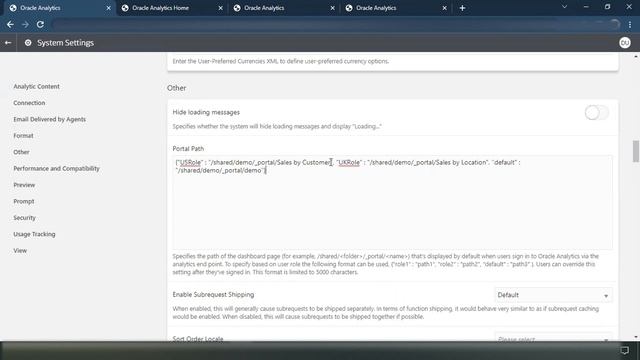This screenshot has height=360, width=640.
Task: Open Performance and Compatibility section
Action: coord(56,168)
